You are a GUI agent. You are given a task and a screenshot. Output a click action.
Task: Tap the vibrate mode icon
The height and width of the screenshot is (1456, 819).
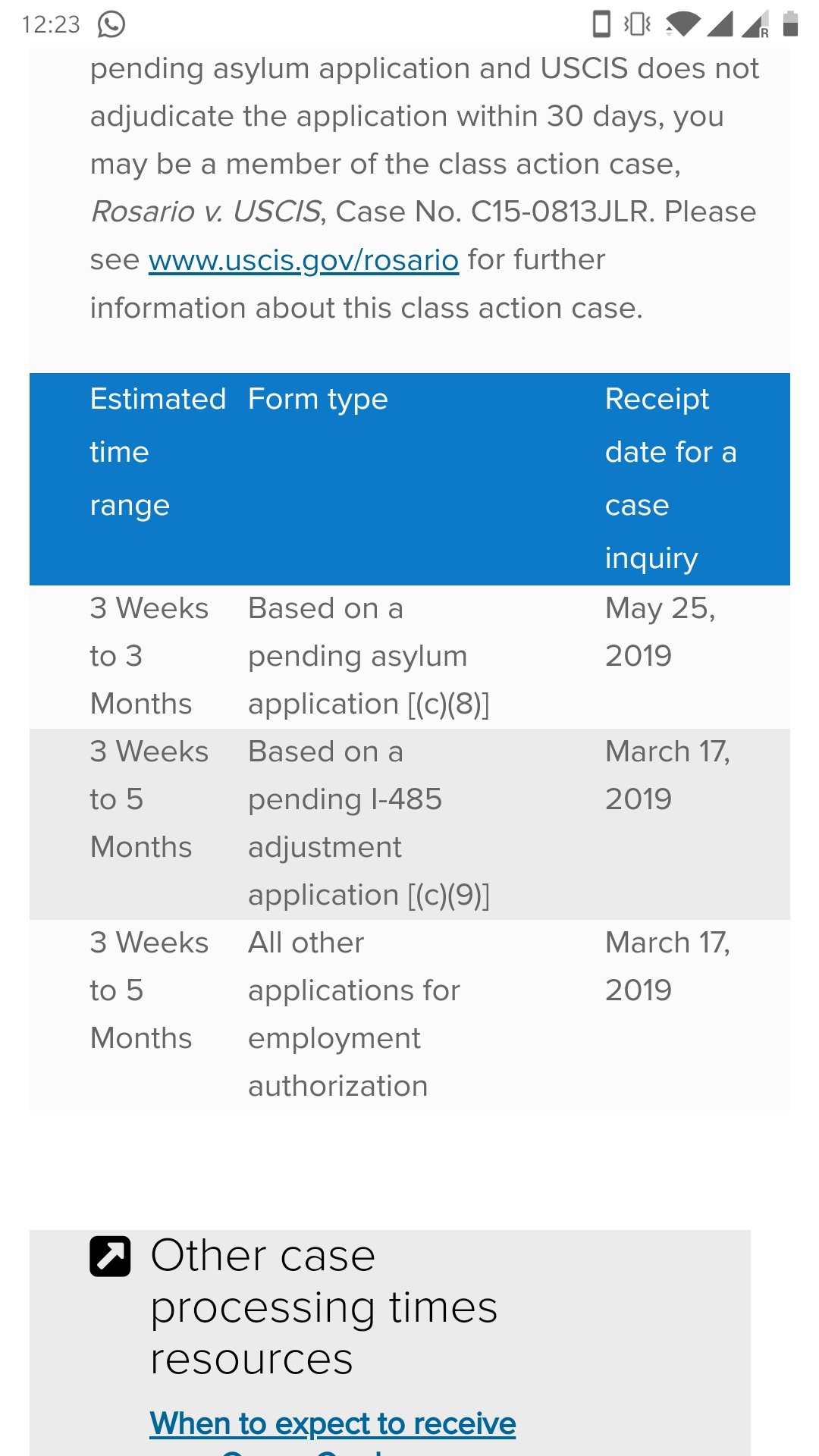(637, 24)
